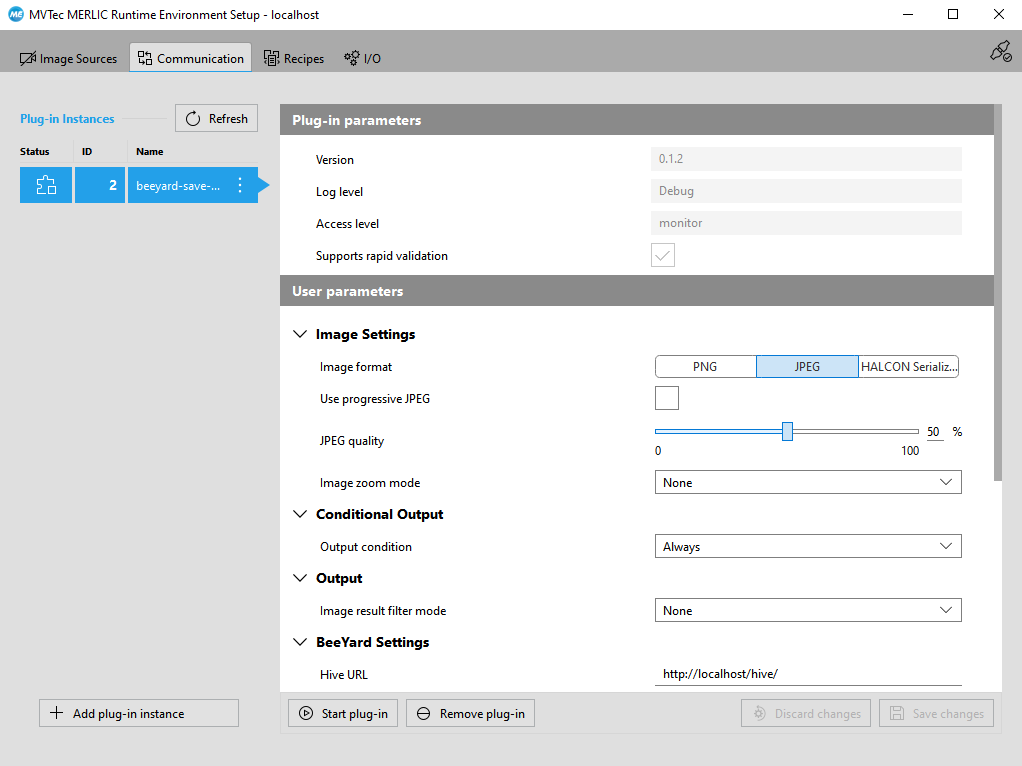Click the JPEG quality slider handle
This screenshot has height=766, width=1022.
pyautogui.click(x=787, y=432)
